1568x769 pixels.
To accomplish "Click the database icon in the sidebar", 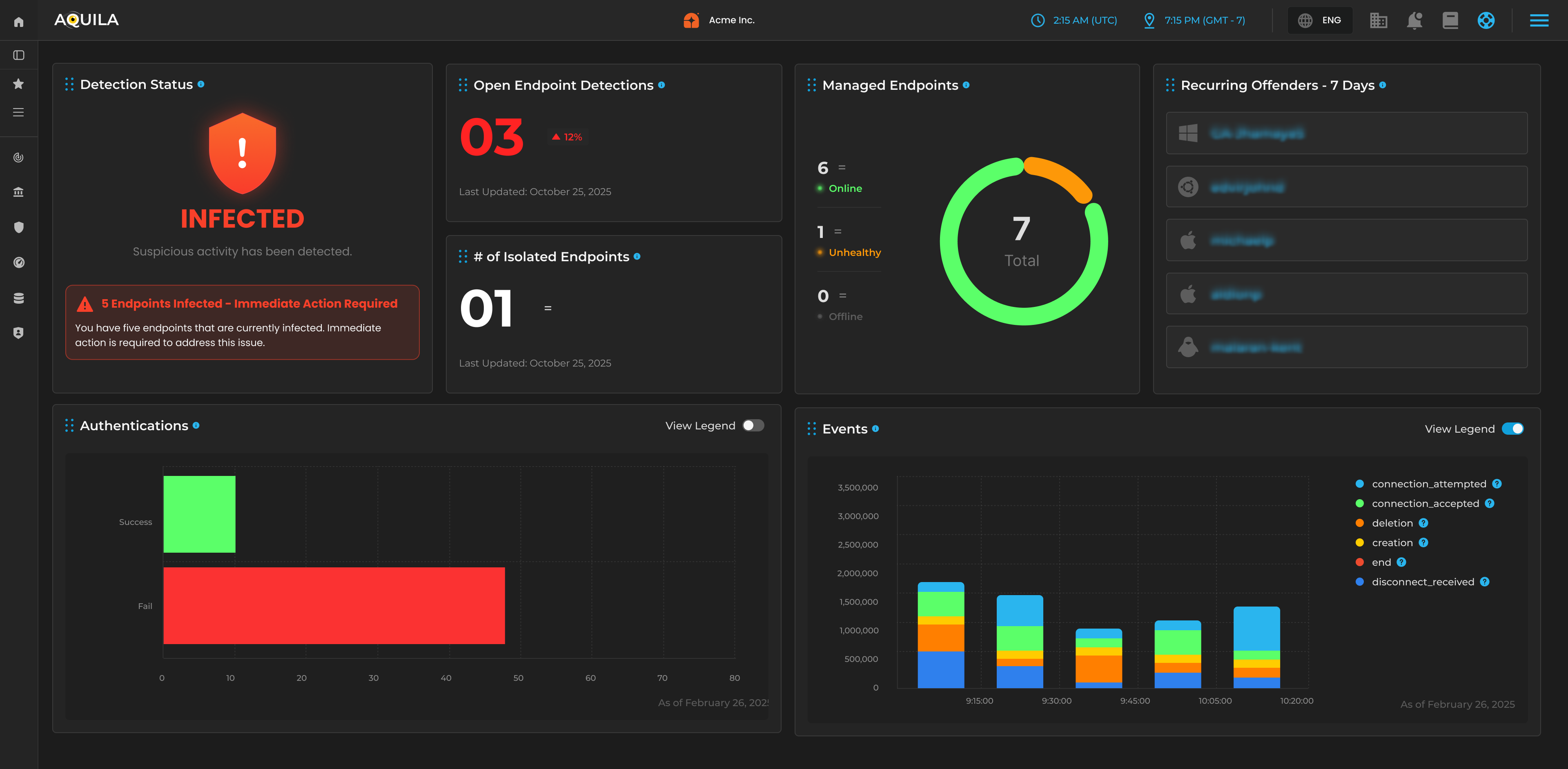I will [x=18, y=298].
